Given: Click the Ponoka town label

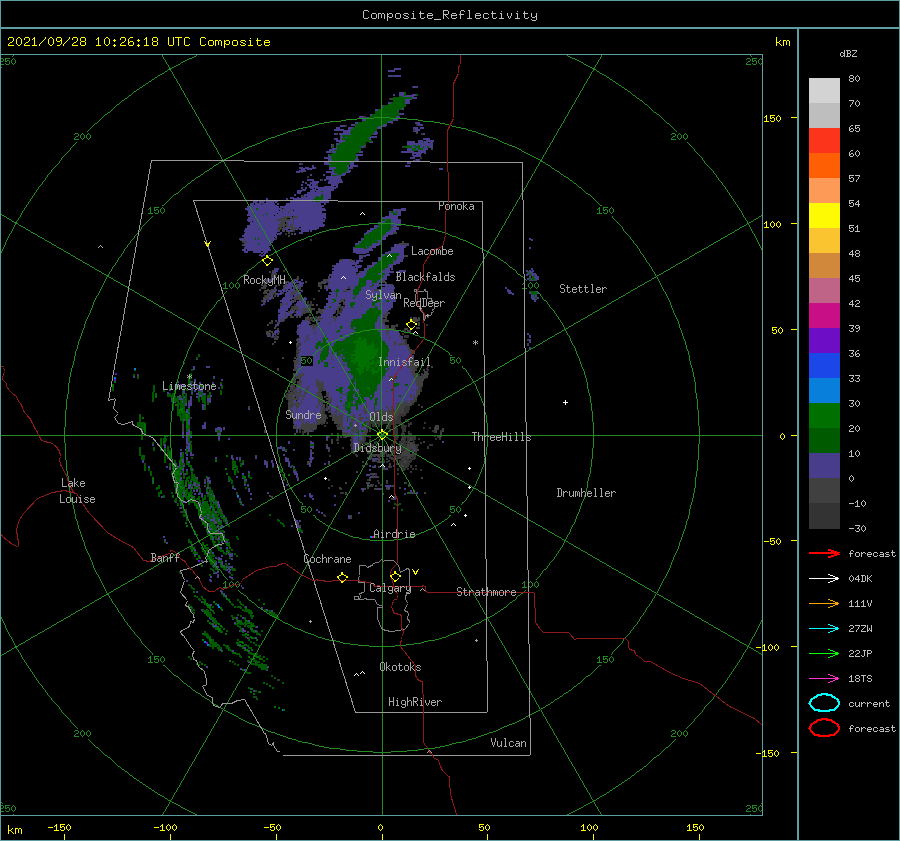Looking at the screenshot, I should (x=456, y=206).
